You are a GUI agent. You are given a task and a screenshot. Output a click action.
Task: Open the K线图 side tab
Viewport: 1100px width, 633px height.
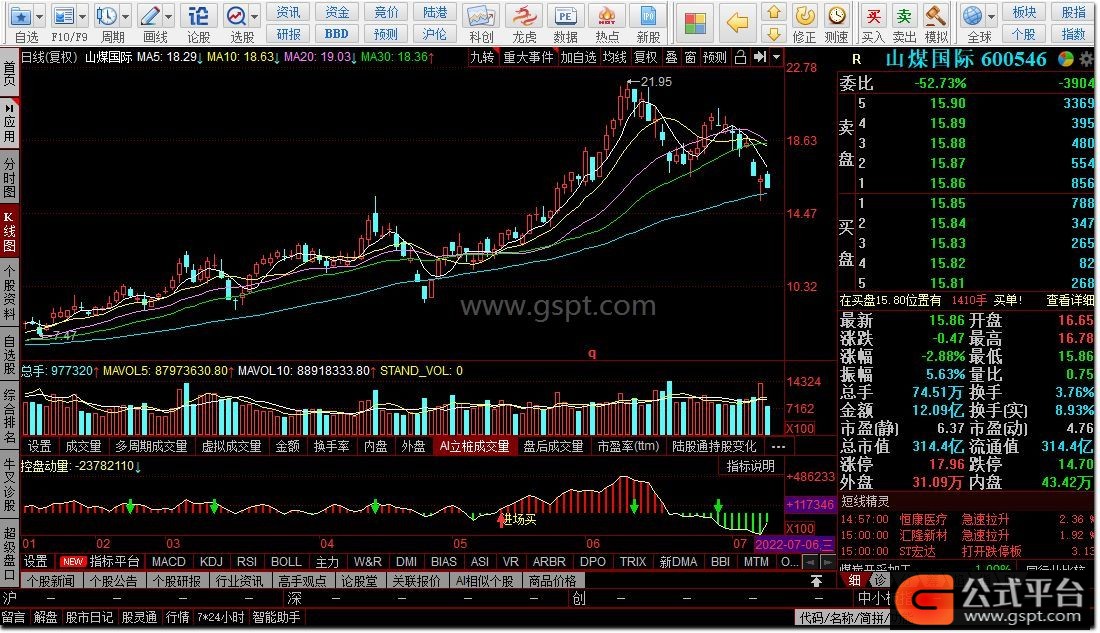[9, 232]
